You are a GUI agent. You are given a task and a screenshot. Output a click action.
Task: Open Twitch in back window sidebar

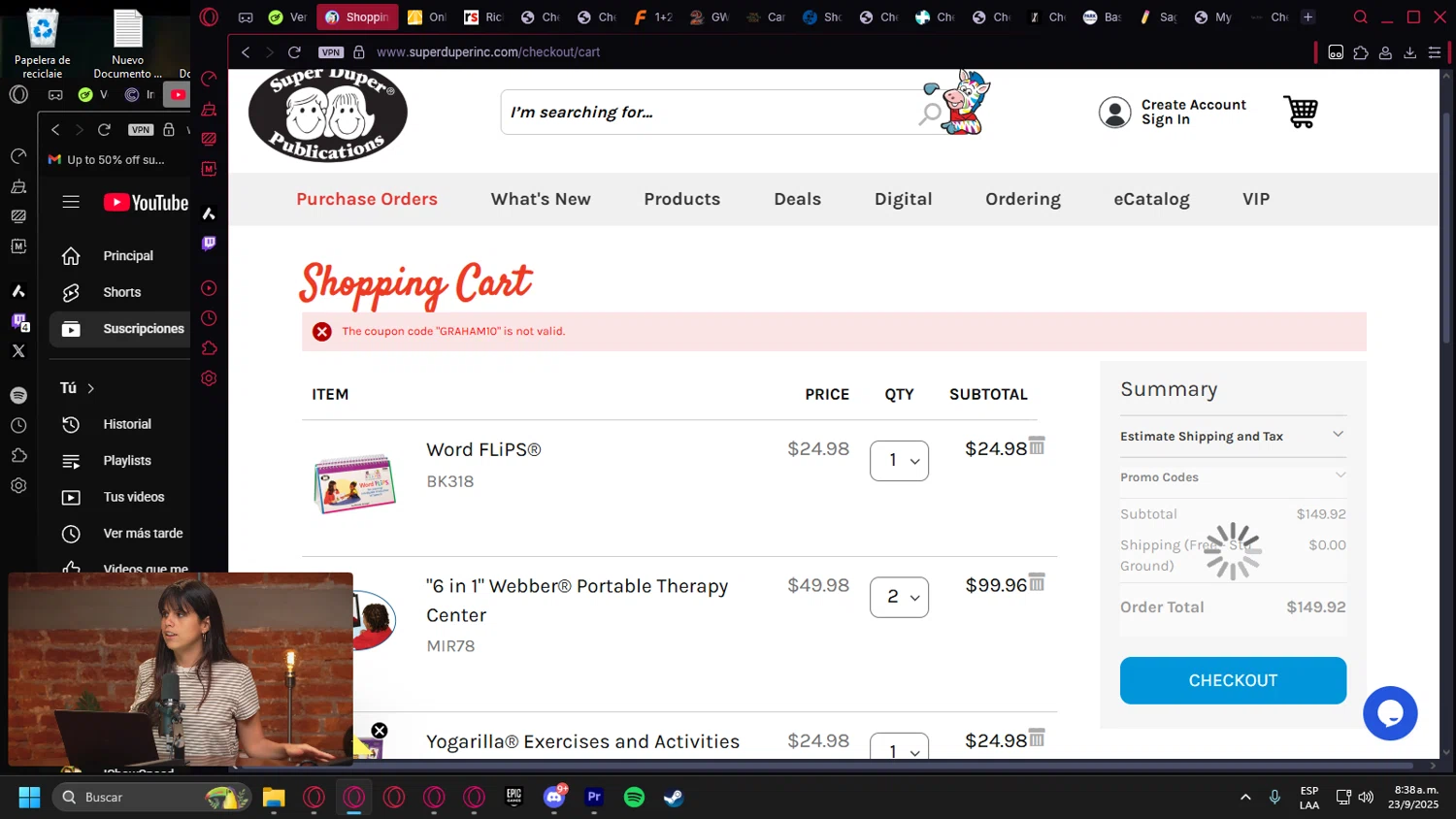pyautogui.click(x=18, y=321)
